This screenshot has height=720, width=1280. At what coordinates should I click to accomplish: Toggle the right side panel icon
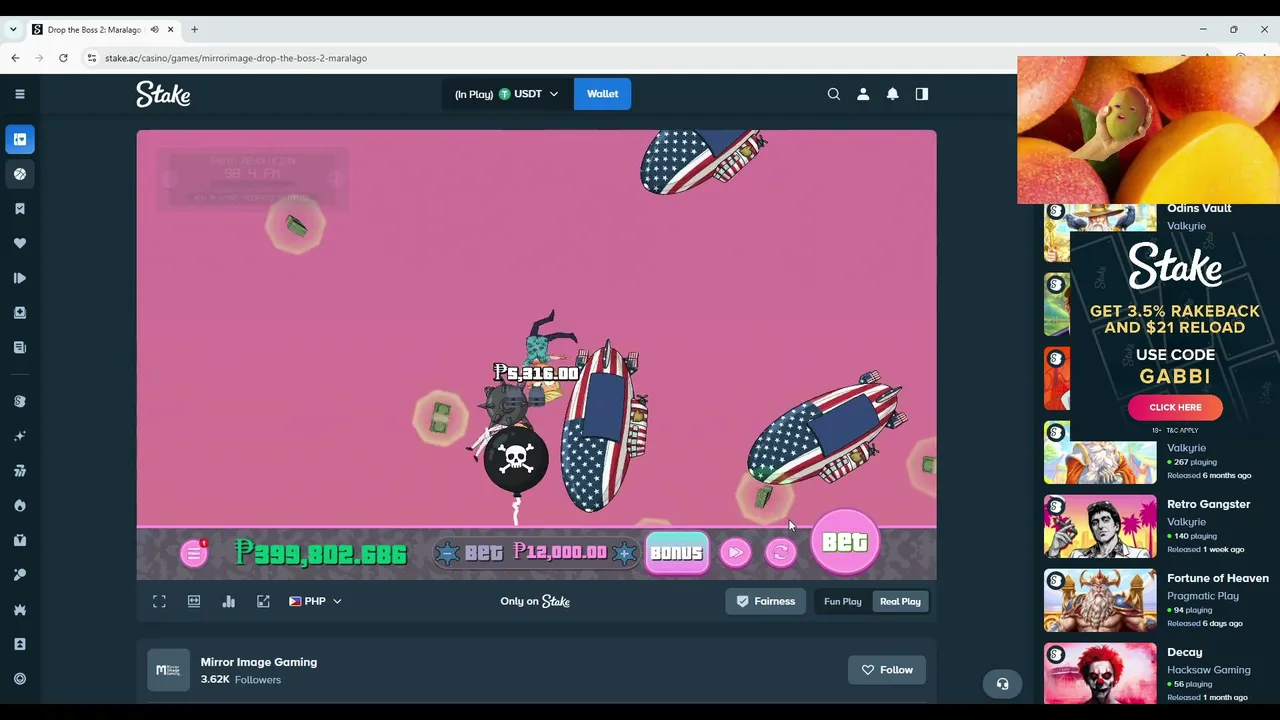(x=922, y=94)
